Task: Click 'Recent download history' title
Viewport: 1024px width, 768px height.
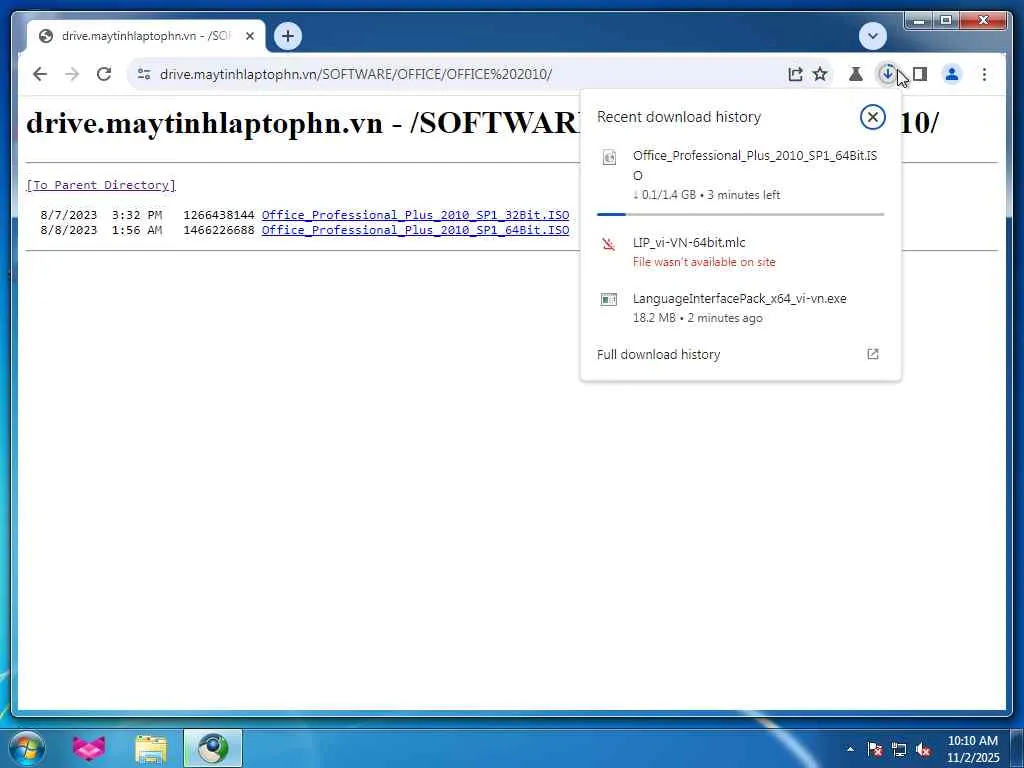Action: coord(679,117)
